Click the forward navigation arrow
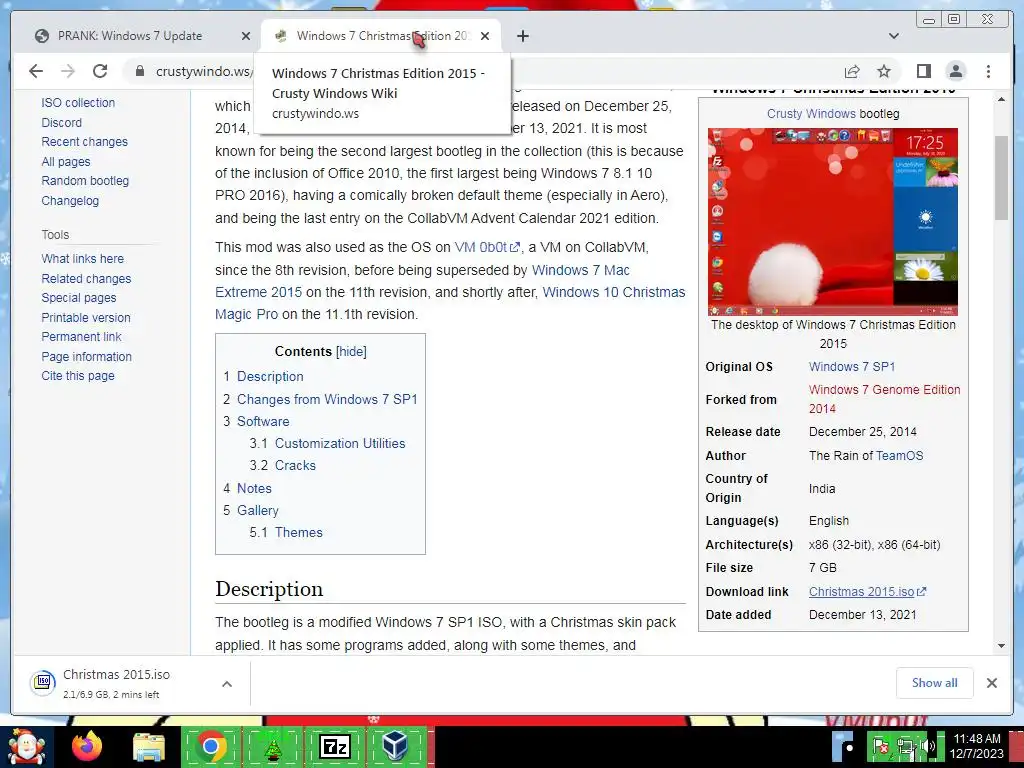1024x768 pixels. point(68,71)
